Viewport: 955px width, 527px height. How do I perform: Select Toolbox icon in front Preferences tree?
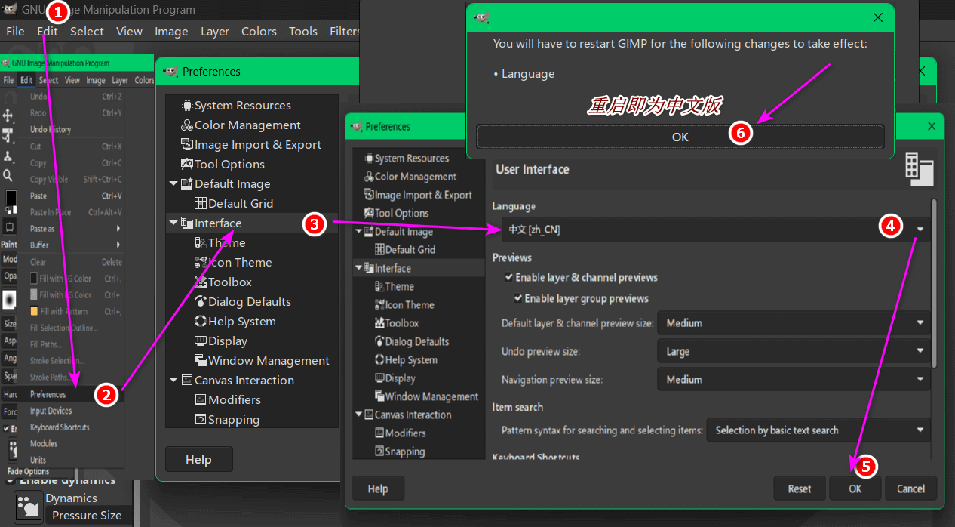(379, 323)
